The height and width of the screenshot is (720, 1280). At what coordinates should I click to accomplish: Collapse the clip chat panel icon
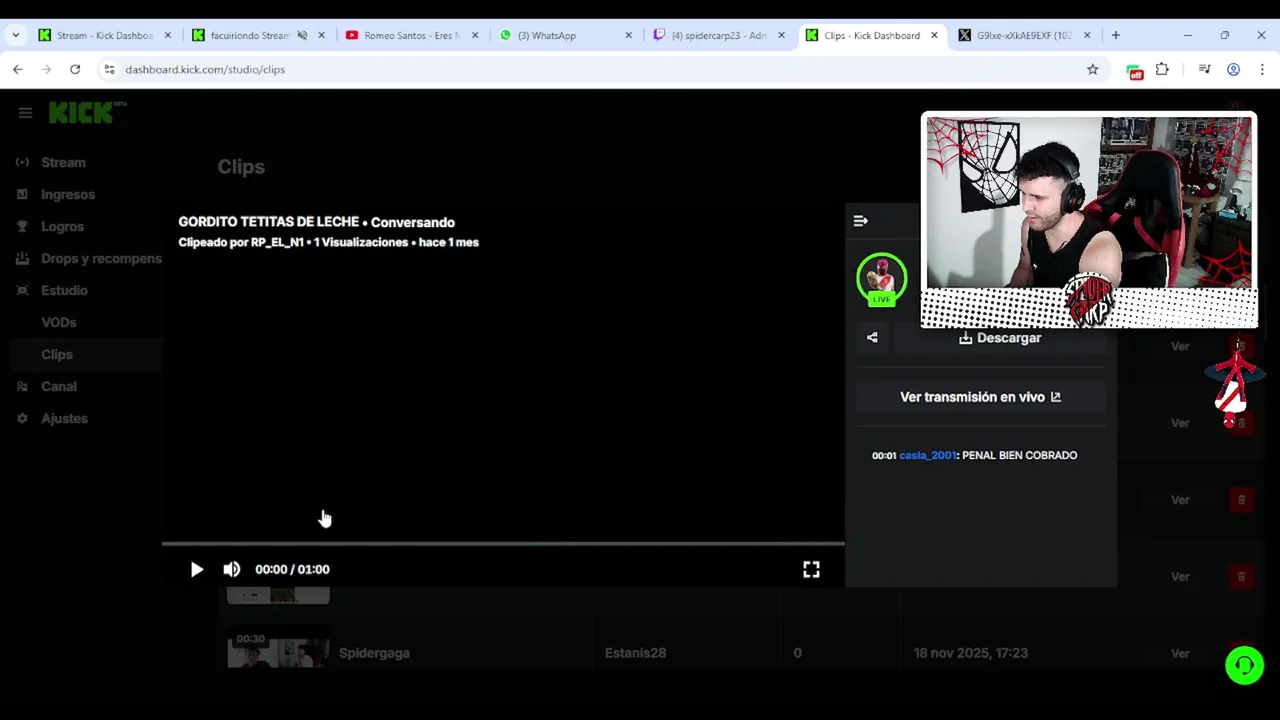861,221
